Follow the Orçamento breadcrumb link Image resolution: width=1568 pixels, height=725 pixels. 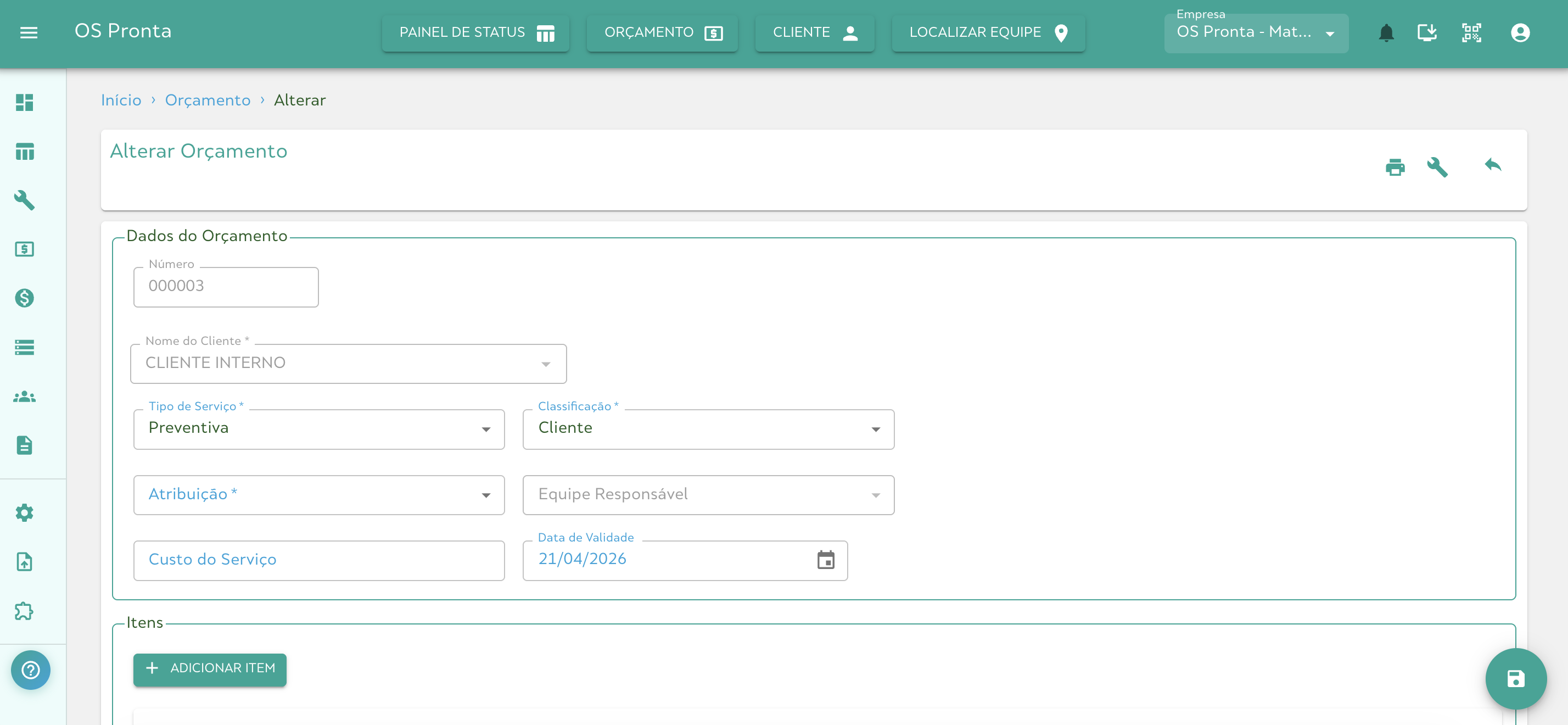(208, 101)
